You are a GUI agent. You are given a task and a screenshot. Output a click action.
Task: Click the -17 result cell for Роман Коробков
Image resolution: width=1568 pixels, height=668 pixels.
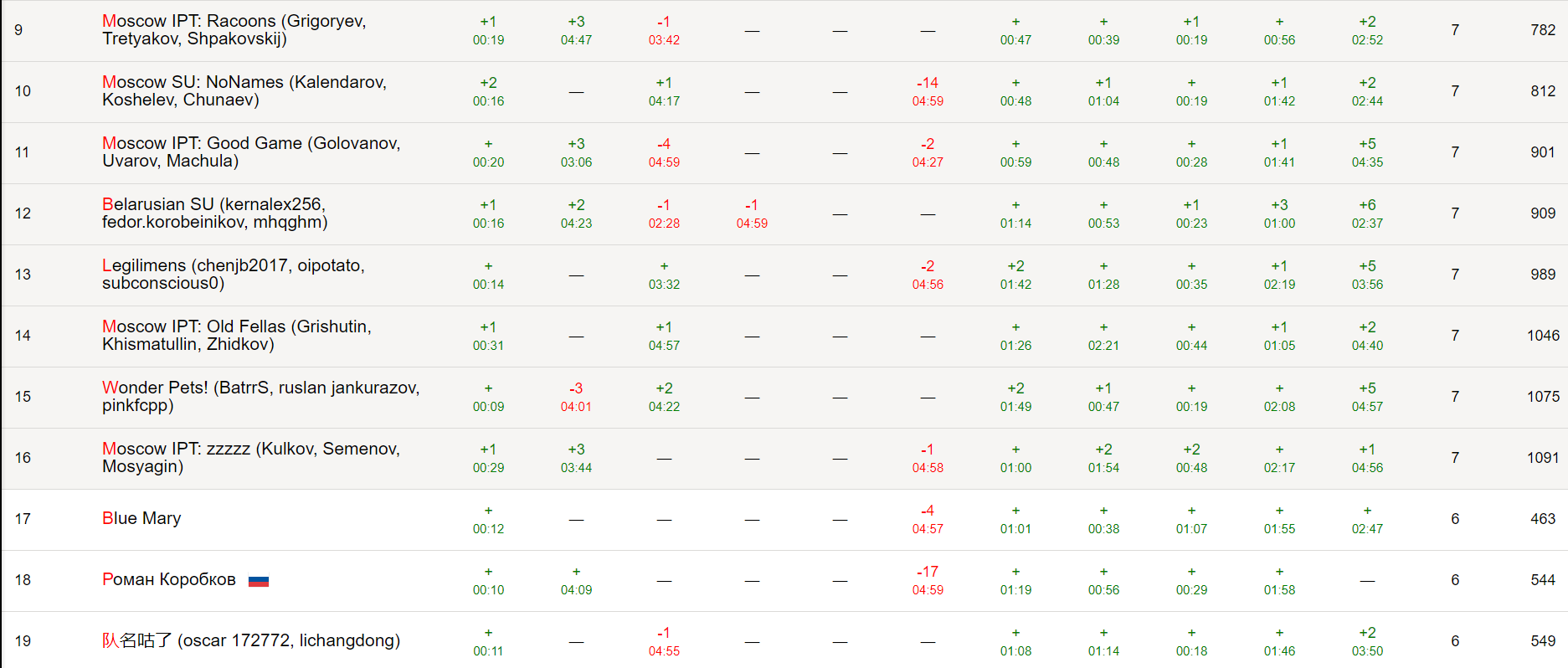tap(928, 580)
